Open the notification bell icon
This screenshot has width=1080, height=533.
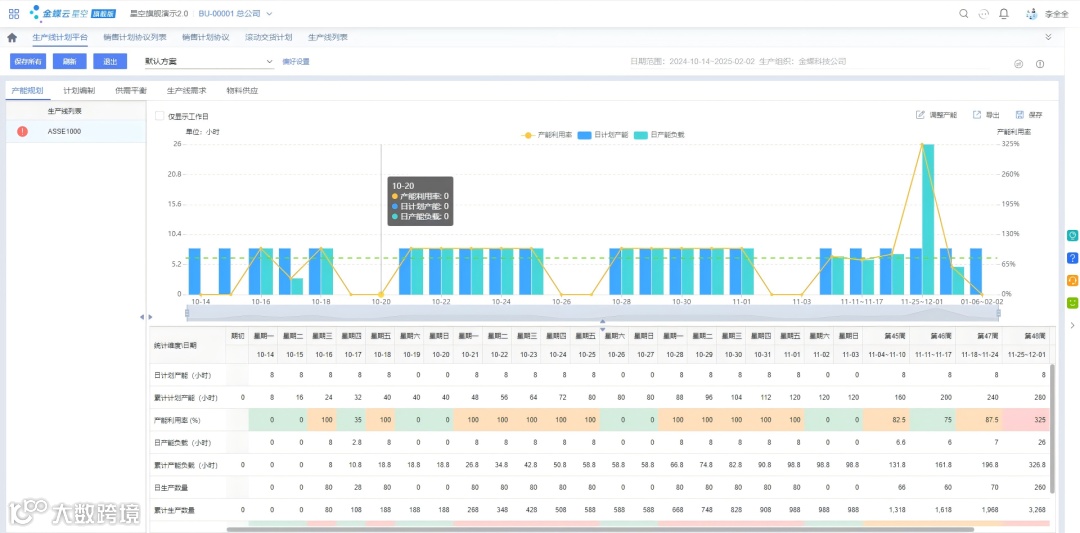point(1004,14)
